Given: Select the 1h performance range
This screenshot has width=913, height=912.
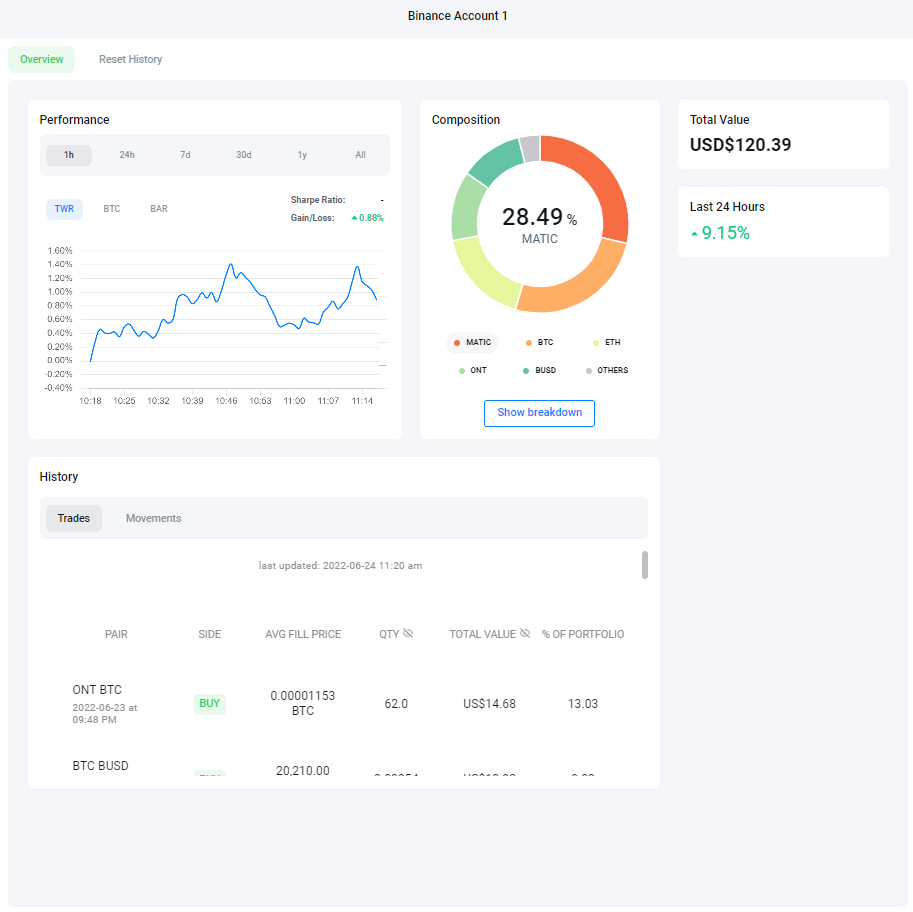Looking at the screenshot, I should tap(69, 155).
